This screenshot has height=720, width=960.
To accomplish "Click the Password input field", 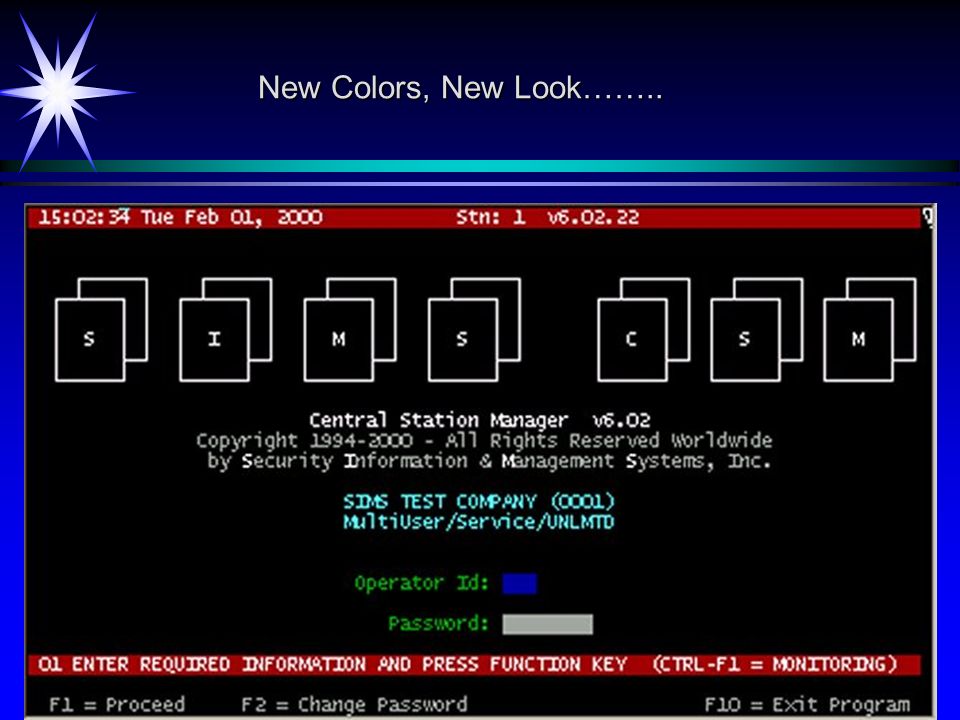I will tap(547, 624).
